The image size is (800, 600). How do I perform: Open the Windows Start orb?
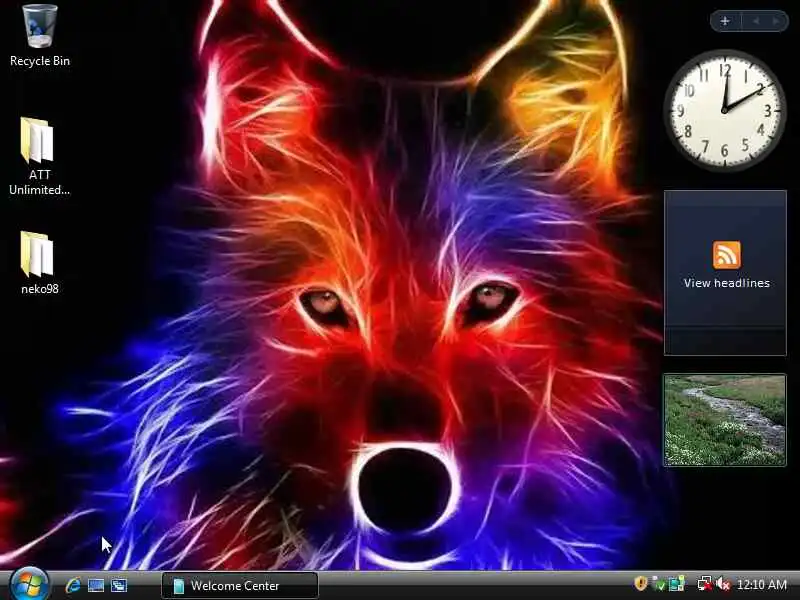[29, 585]
